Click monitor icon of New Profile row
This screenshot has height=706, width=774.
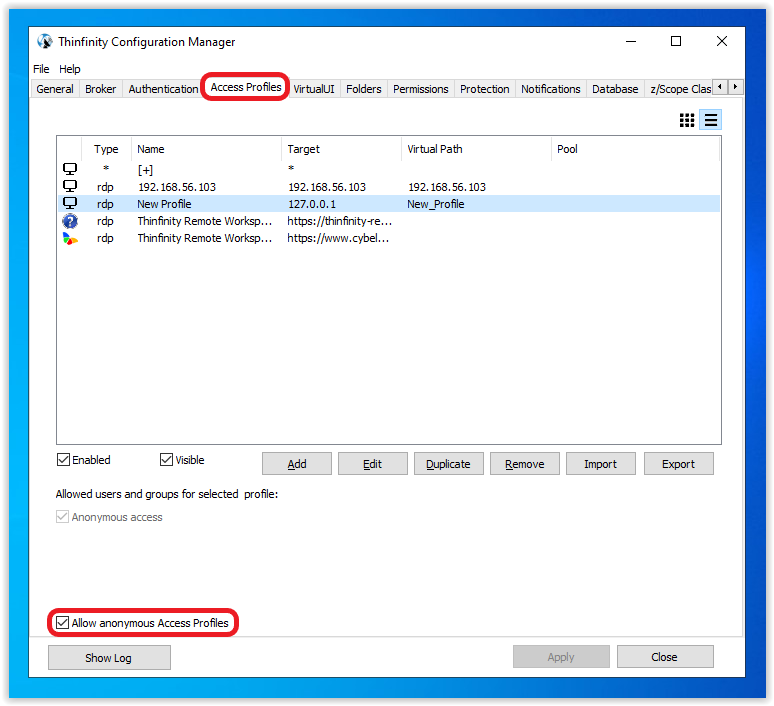[70, 203]
